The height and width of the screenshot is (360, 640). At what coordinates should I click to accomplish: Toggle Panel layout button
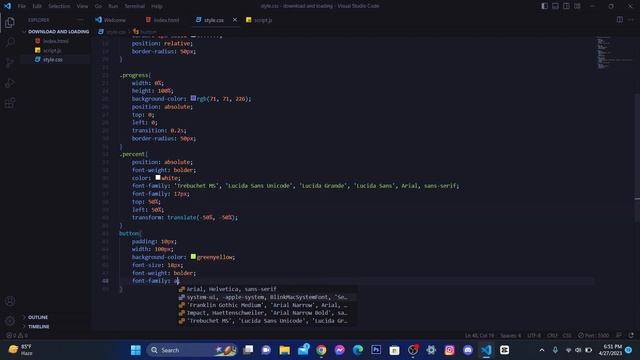[556, 6]
